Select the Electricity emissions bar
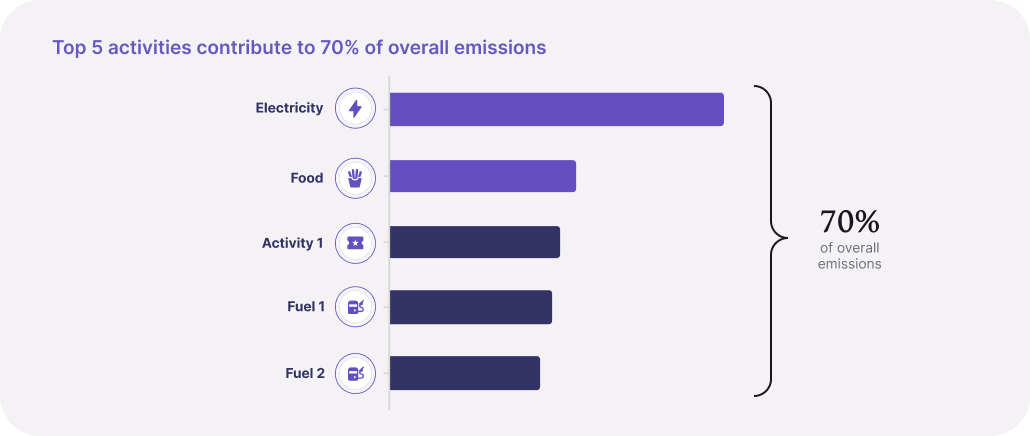This screenshot has width=1030, height=436. pos(556,109)
